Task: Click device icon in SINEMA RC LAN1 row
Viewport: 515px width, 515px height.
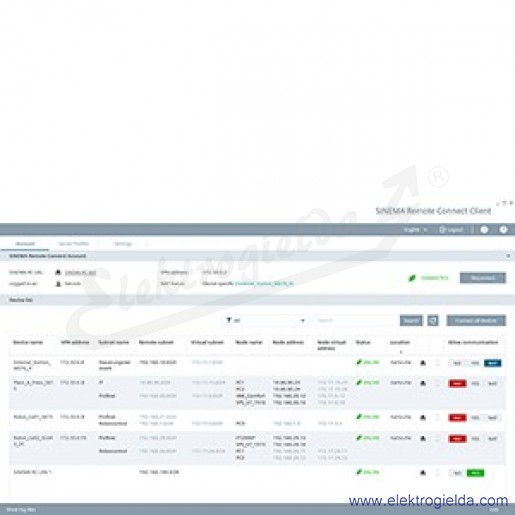Action: (x=423, y=472)
